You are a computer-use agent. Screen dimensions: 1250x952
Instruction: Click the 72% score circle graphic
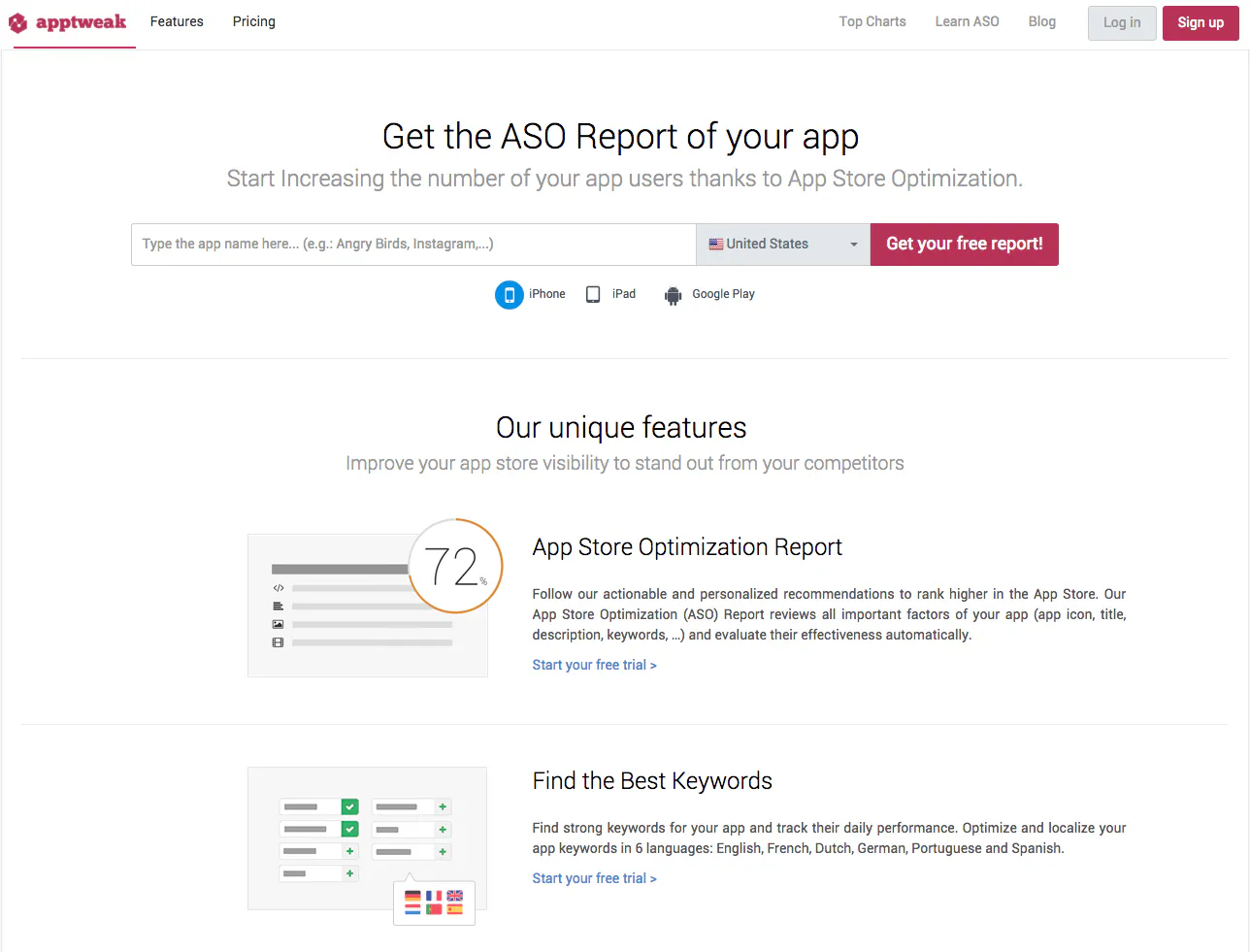pyautogui.click(x=455, y=566)
